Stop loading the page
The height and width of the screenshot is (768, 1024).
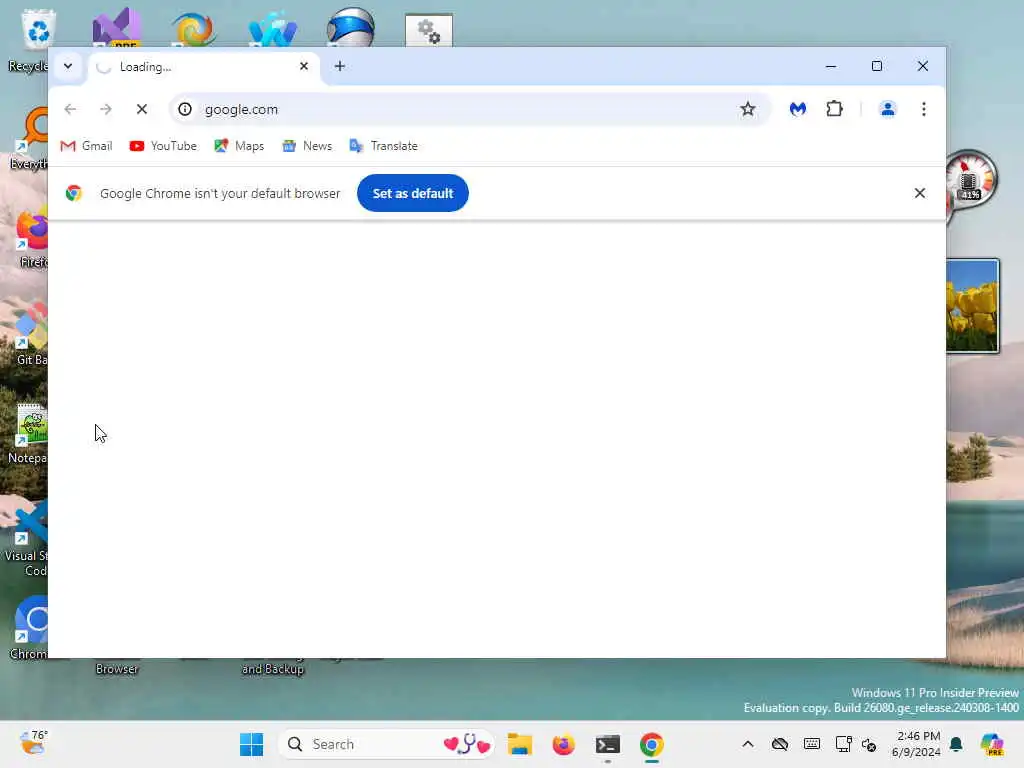(x=142, y=109)
